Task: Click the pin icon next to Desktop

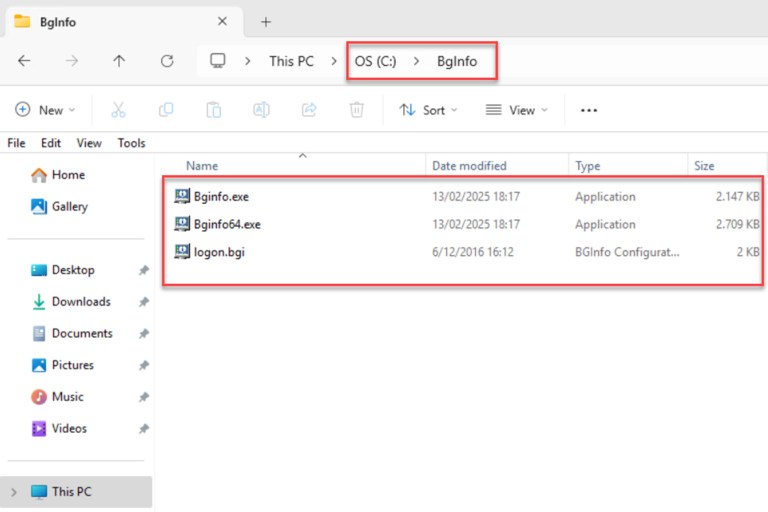Action: [x=144, y=270]
